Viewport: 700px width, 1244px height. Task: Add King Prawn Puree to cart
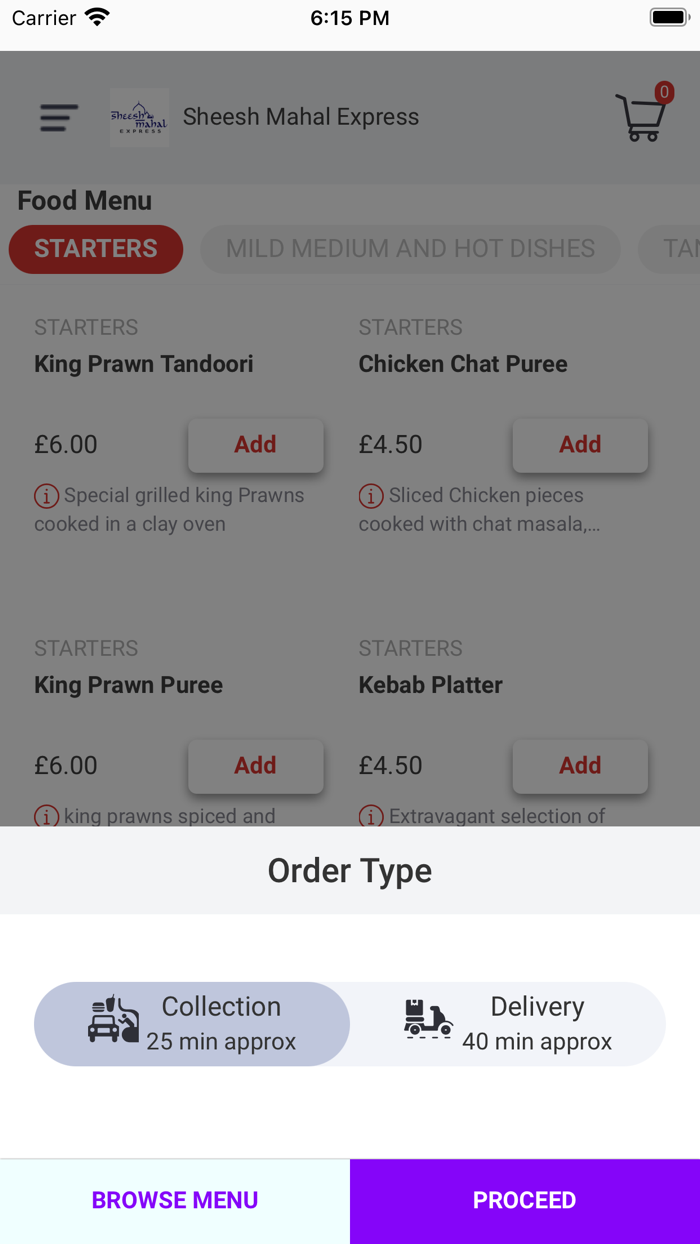[255, 766]
